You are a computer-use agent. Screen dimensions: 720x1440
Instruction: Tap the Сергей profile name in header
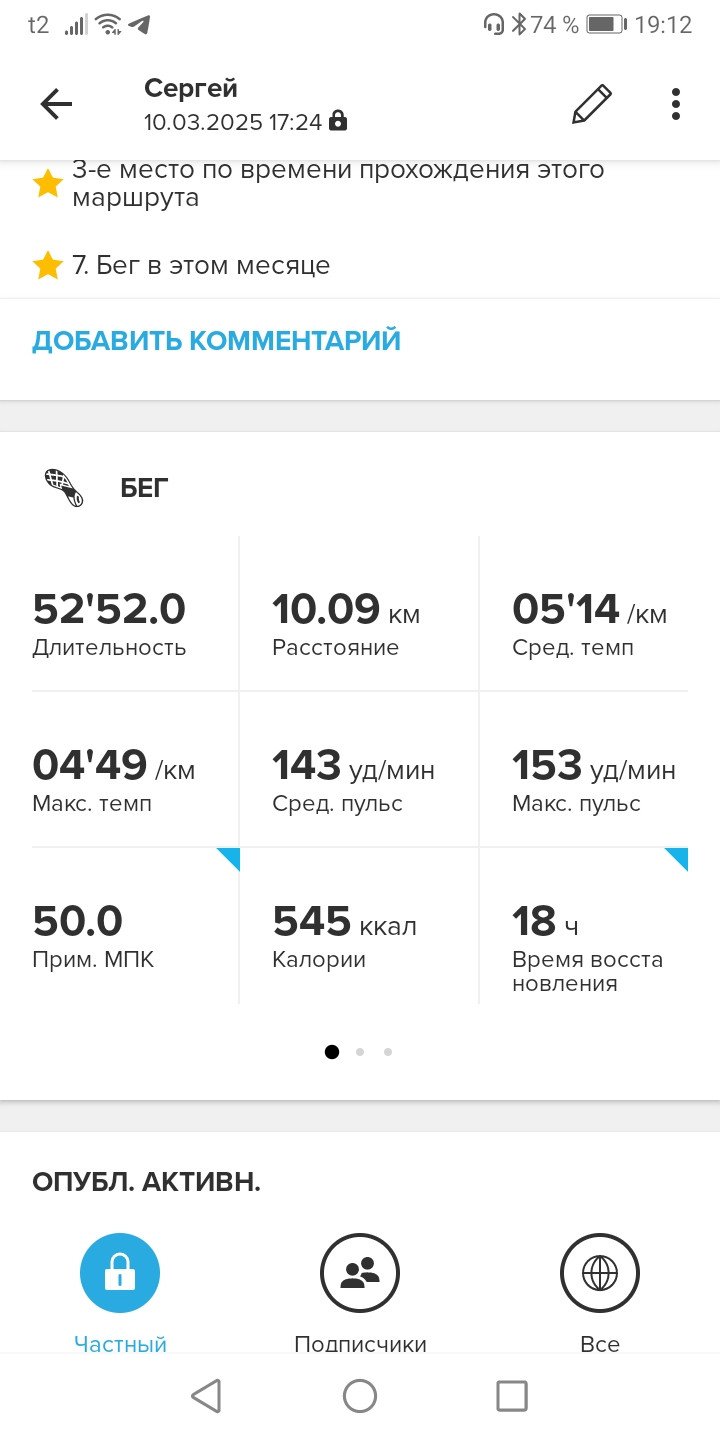coord(193,88)
